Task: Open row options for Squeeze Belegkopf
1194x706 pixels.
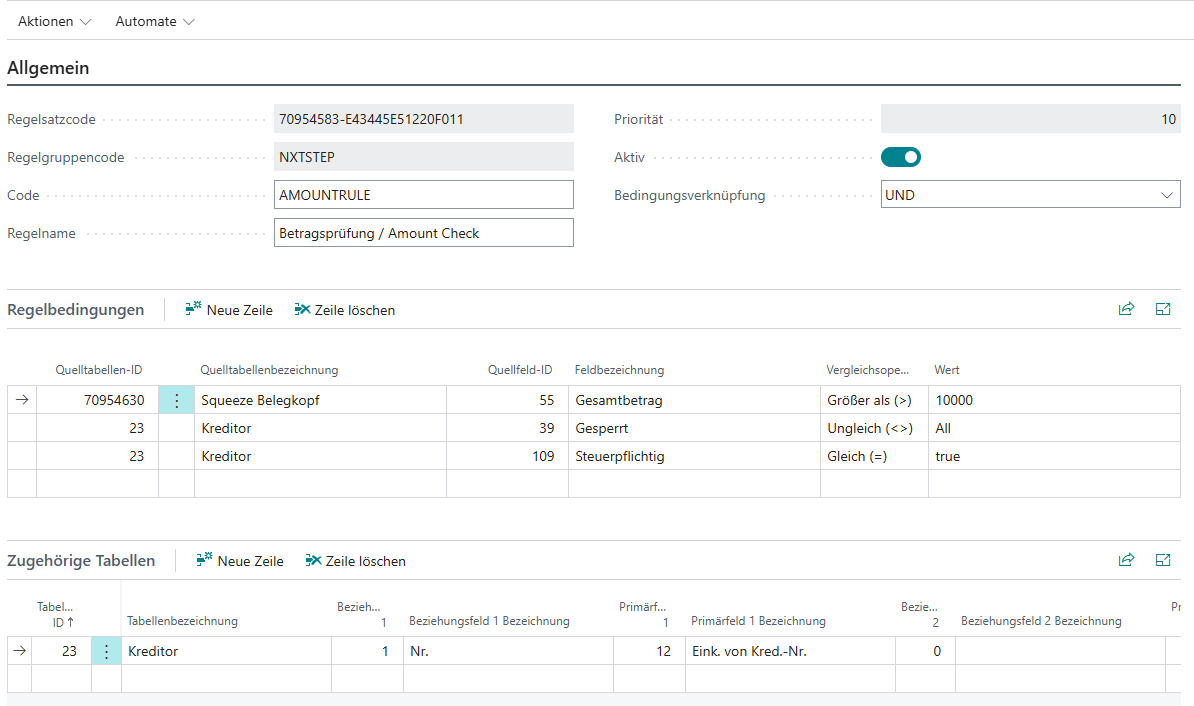Action: [x=176, y=400]
